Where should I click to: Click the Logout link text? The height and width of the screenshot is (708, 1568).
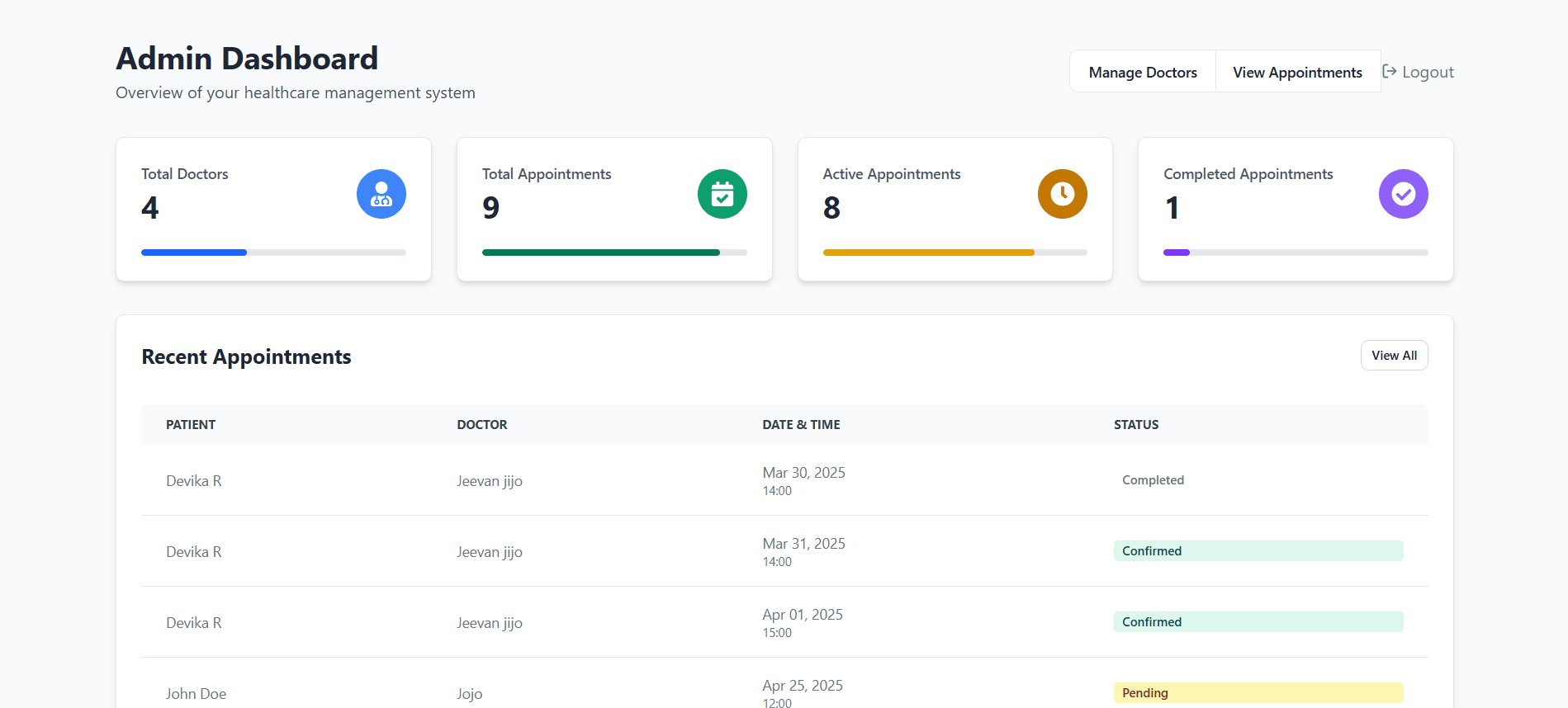(1428, 72)
